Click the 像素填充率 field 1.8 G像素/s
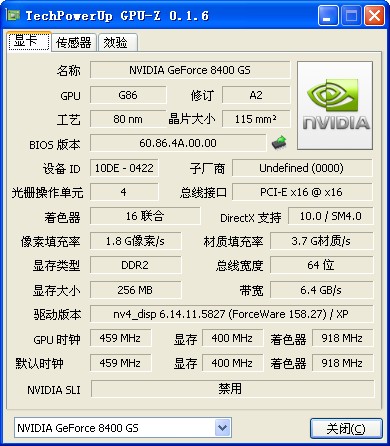Image resolution: width=390 pixels, height=446 pixels. [x=136, y=241]
